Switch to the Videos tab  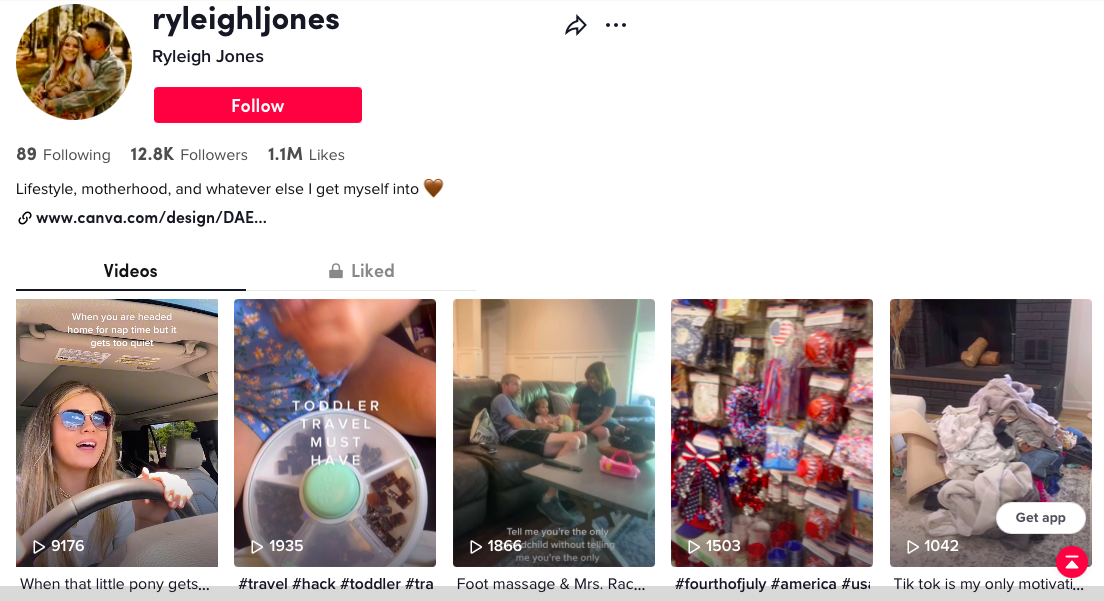coord(130,271)
